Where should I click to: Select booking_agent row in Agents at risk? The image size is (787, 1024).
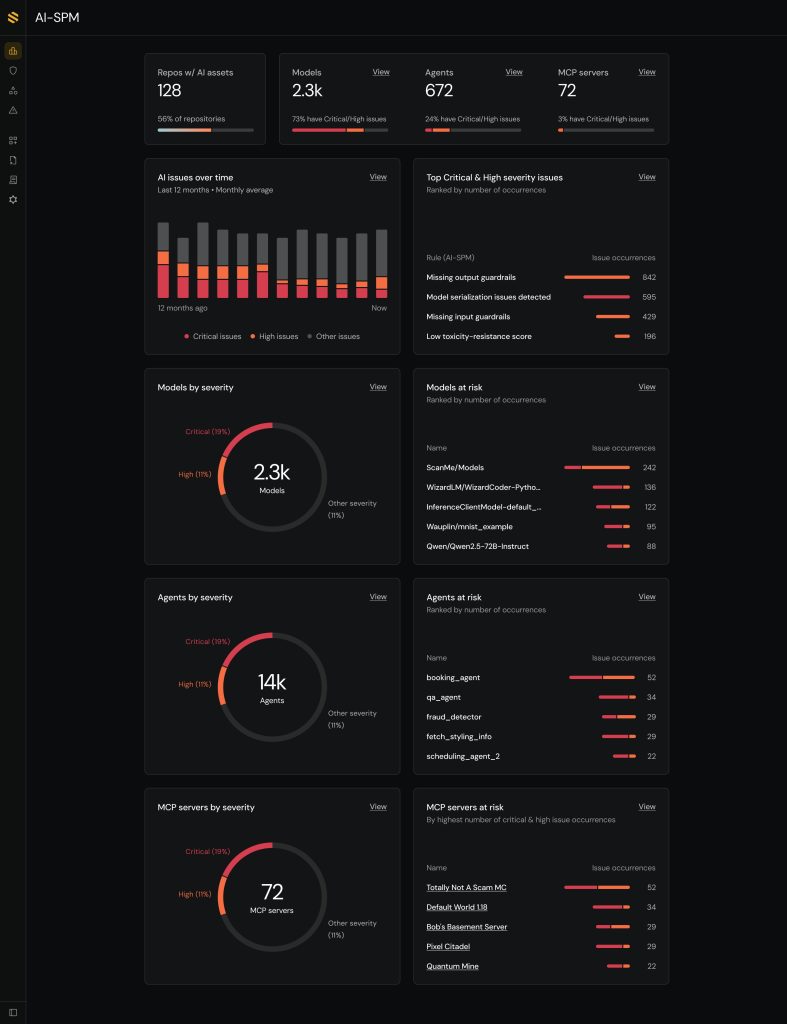tap(453, 678)
